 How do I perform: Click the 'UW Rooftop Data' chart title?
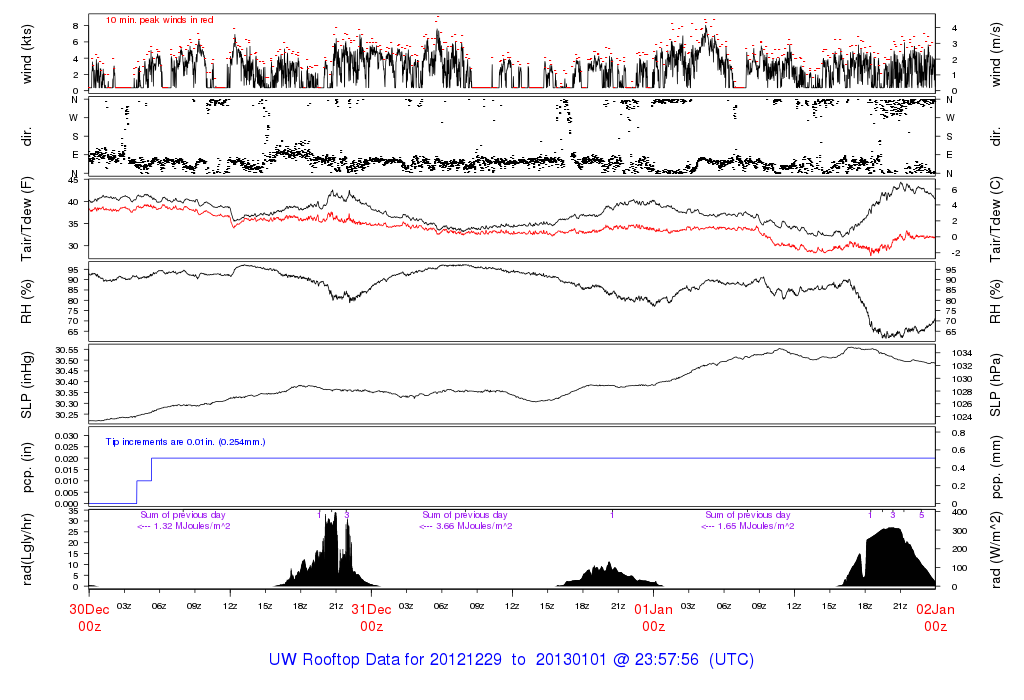click(511, 660)
